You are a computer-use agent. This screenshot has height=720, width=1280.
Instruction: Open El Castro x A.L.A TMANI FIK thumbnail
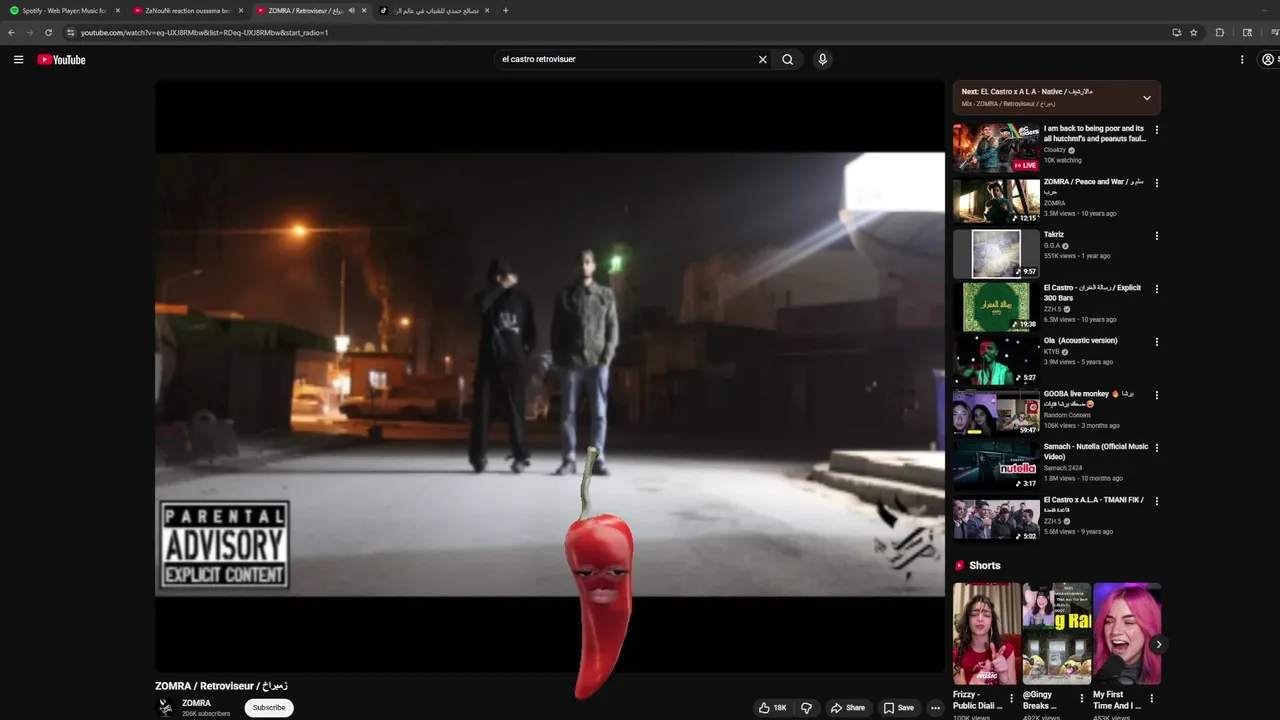[x=996, y=519]
